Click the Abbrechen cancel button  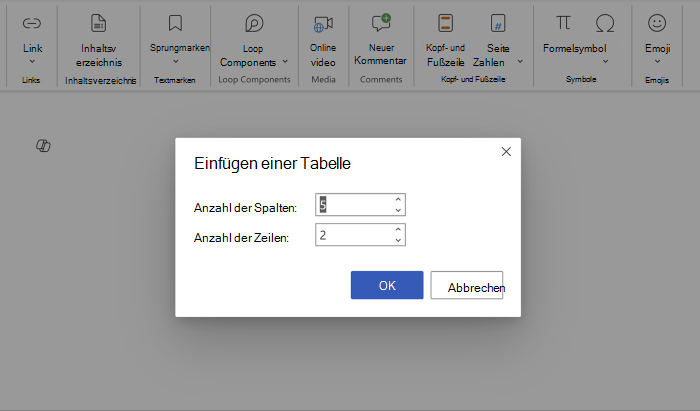pyautogui.click(x=467, y=285)
